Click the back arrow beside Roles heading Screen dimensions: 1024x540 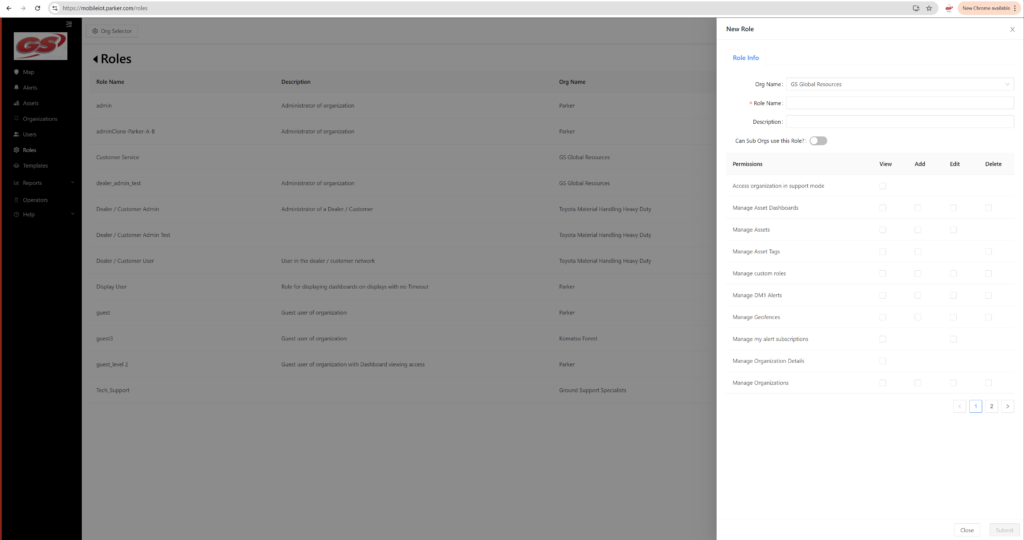click(x=96, y=59)
